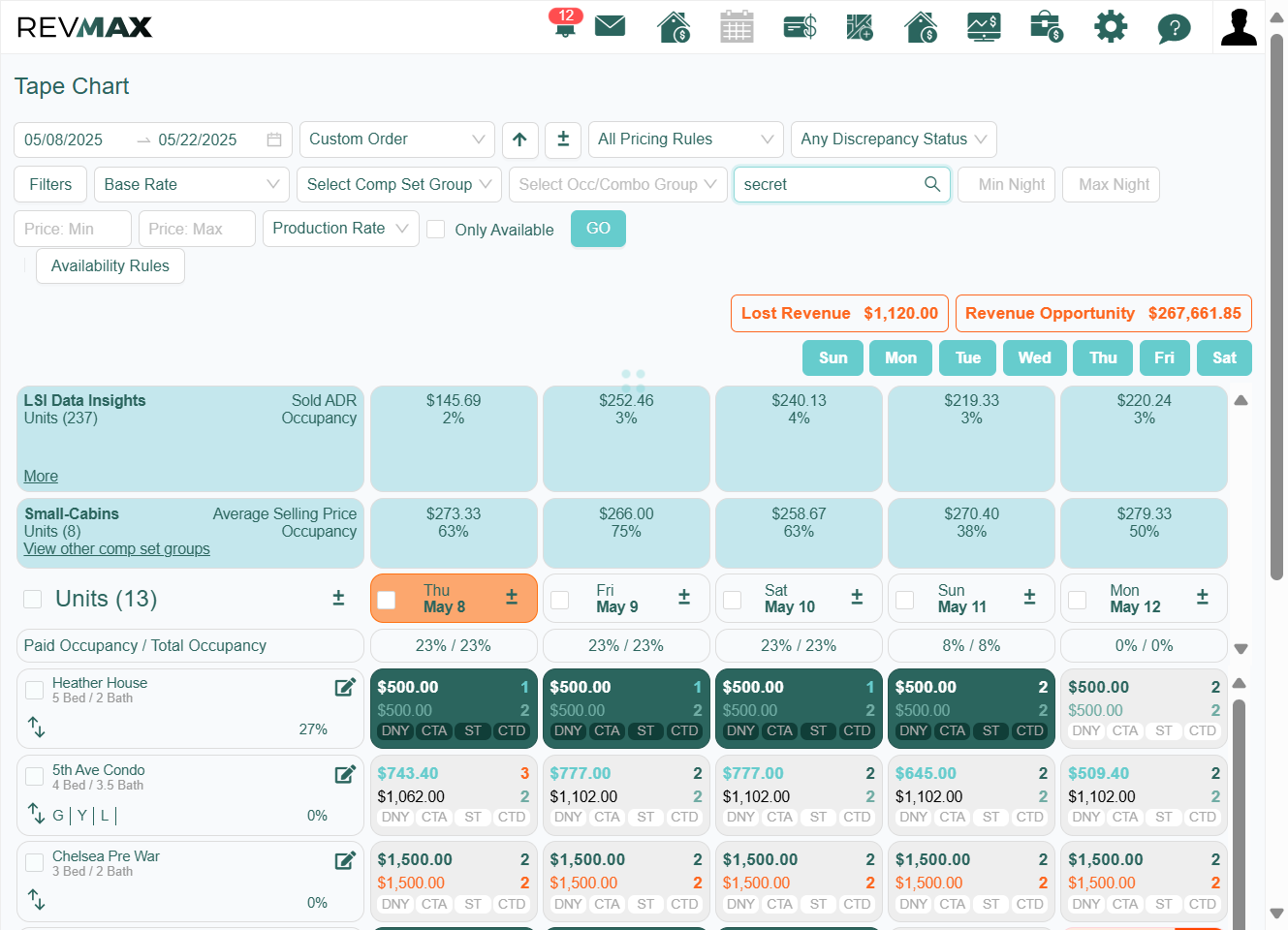Click the Price: Min input field
Image resolution: width=1288 pixels, height=930 pixels.
pyautogui.click(x=73, y=229)
